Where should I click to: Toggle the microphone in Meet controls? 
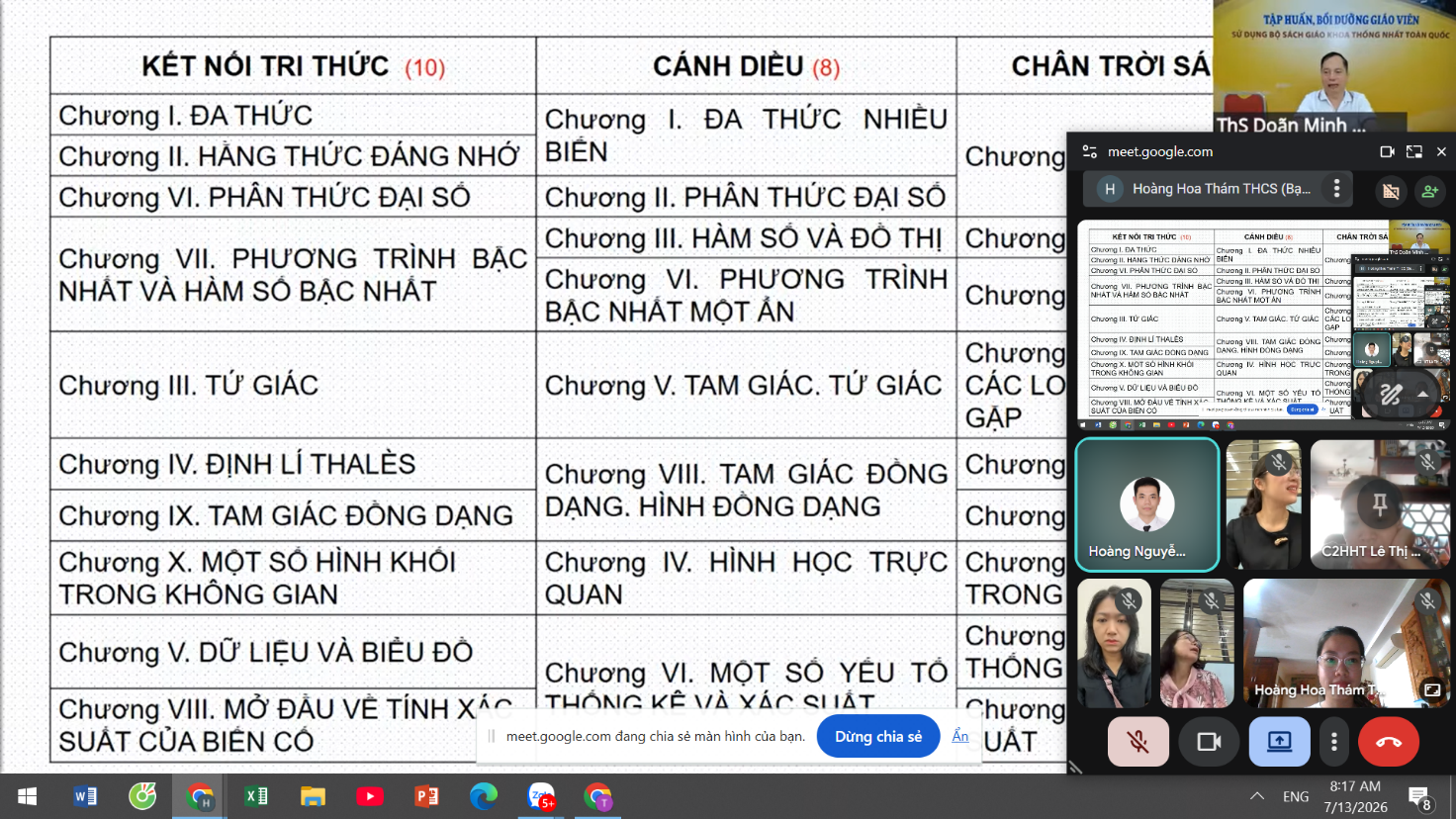(x=1138, y=741)
